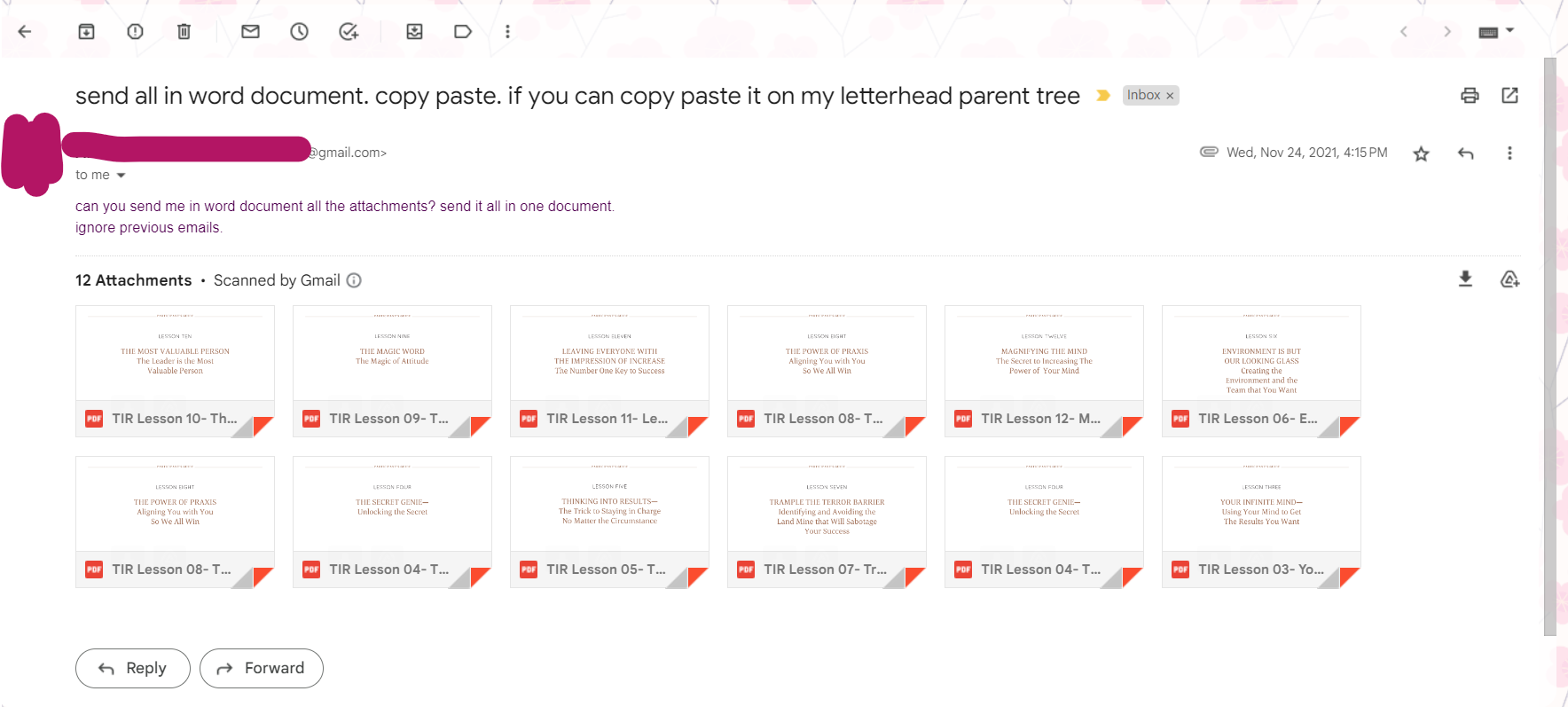Click the Forward button
The image size is (1568, 707).
coord(262,668)
